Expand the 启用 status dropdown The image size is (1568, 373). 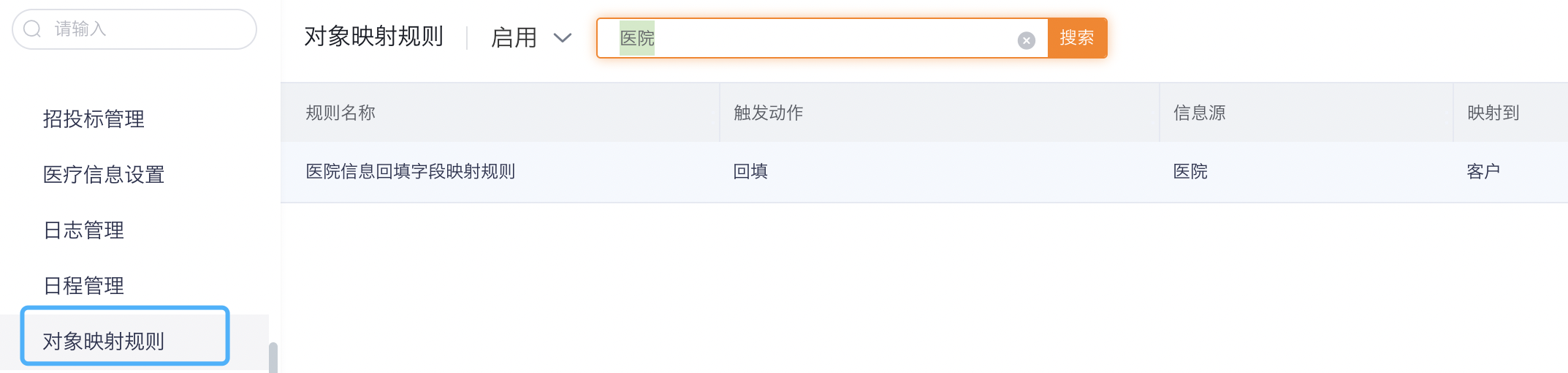point(530,38)
